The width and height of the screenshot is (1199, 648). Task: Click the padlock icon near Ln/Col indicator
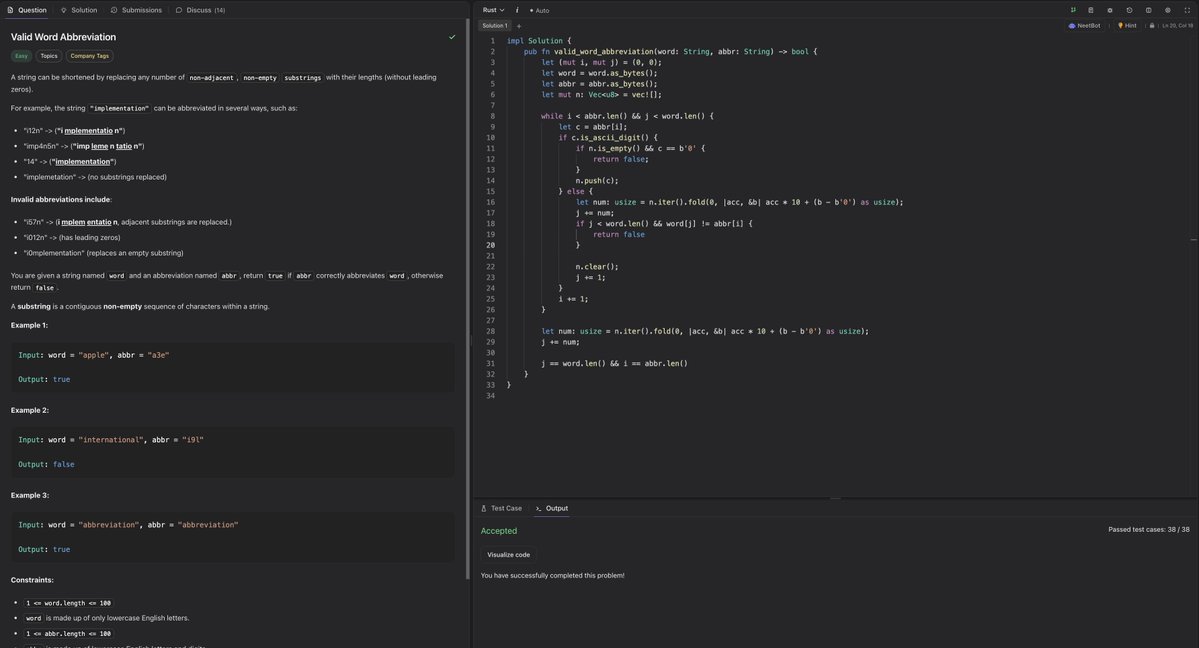(x=1152, y=25)
